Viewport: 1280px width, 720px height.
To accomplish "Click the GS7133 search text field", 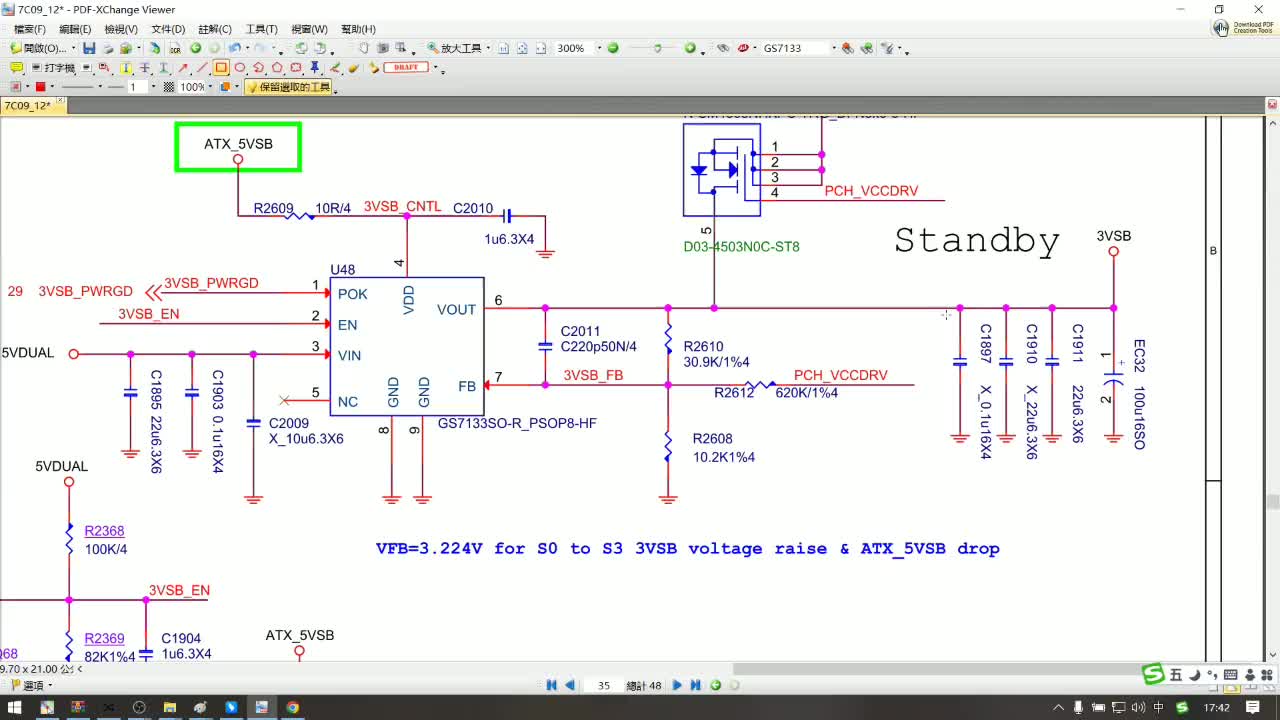I will [796, 48].
